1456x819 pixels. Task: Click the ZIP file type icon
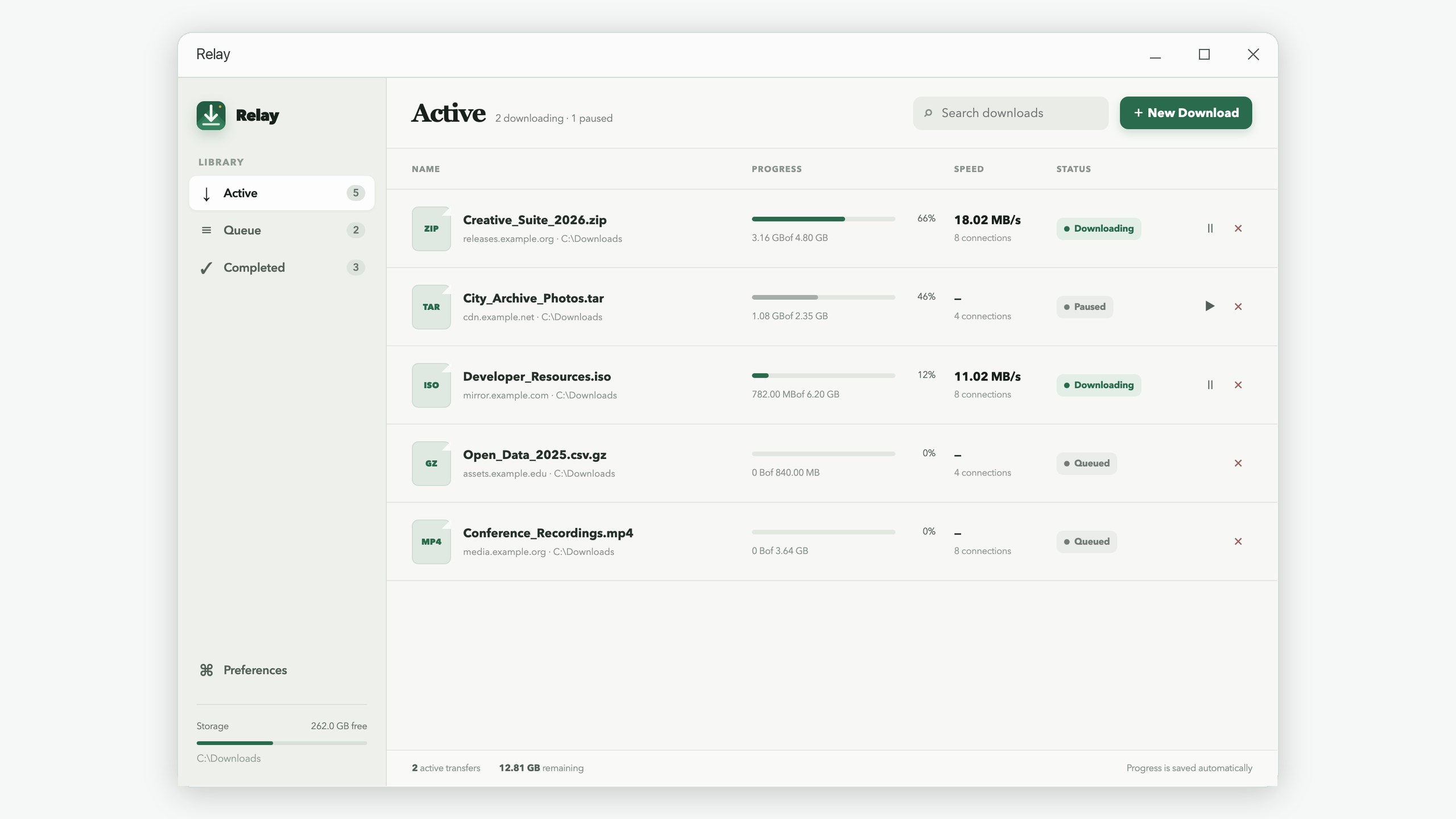pos(431,229)
